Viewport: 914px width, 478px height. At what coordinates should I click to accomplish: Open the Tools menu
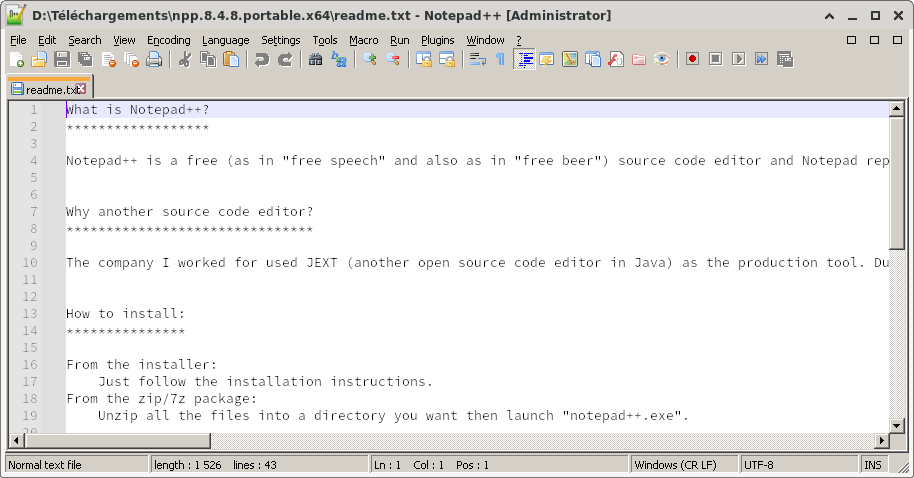tap(325, 40)
